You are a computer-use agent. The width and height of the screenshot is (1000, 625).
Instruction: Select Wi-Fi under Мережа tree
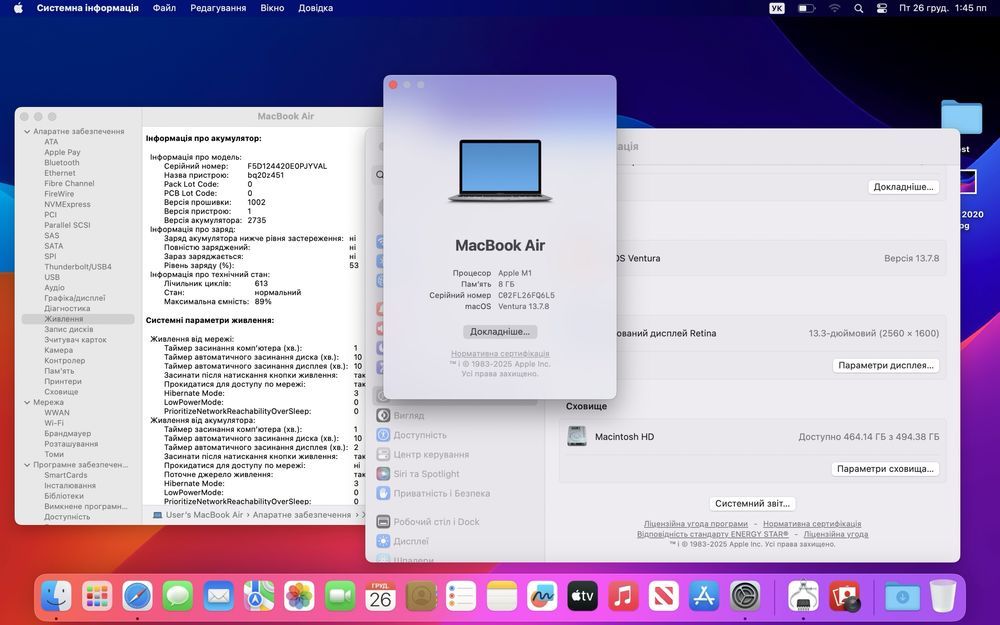54,423
